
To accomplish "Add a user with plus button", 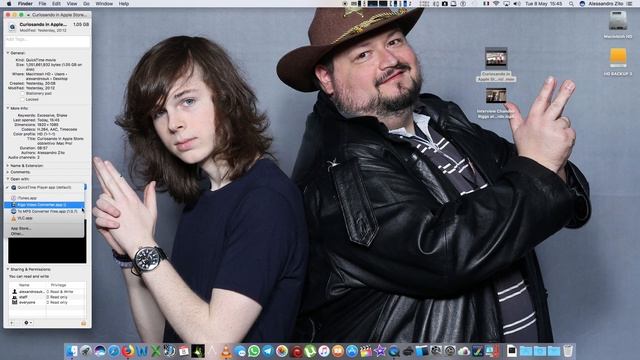I will (x=12, y=323).
